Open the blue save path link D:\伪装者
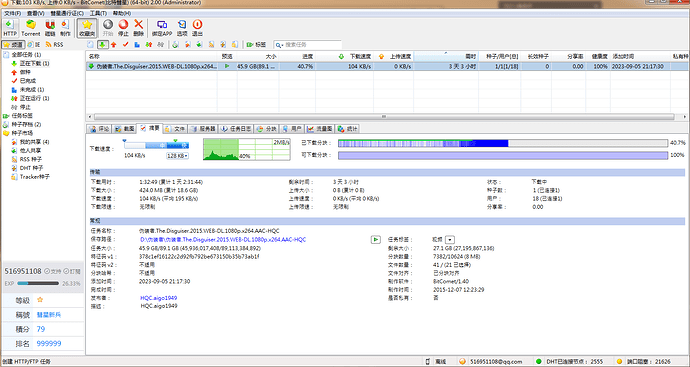 tap(223, 240)
